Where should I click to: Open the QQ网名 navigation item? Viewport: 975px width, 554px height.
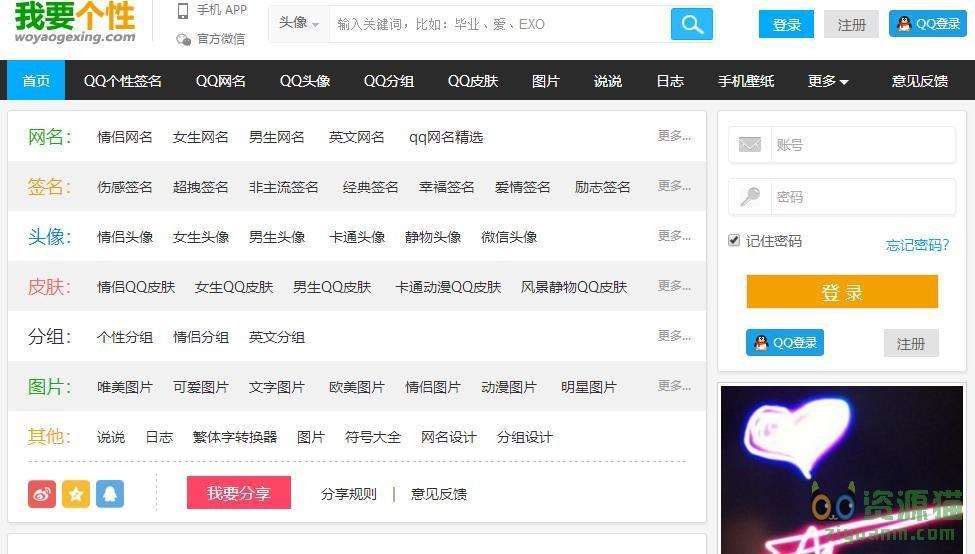[221, 81]
